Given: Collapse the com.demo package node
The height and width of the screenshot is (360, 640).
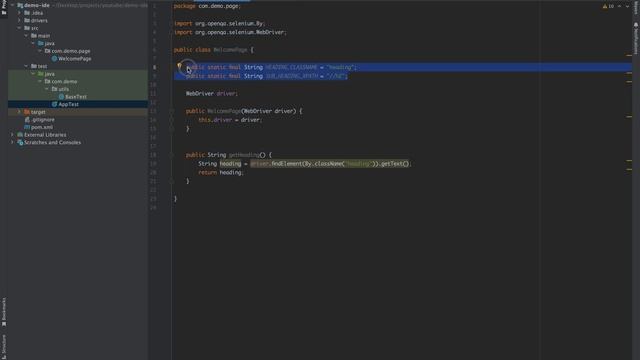Looking at the screenshot, I should click(x=40, y=82).
